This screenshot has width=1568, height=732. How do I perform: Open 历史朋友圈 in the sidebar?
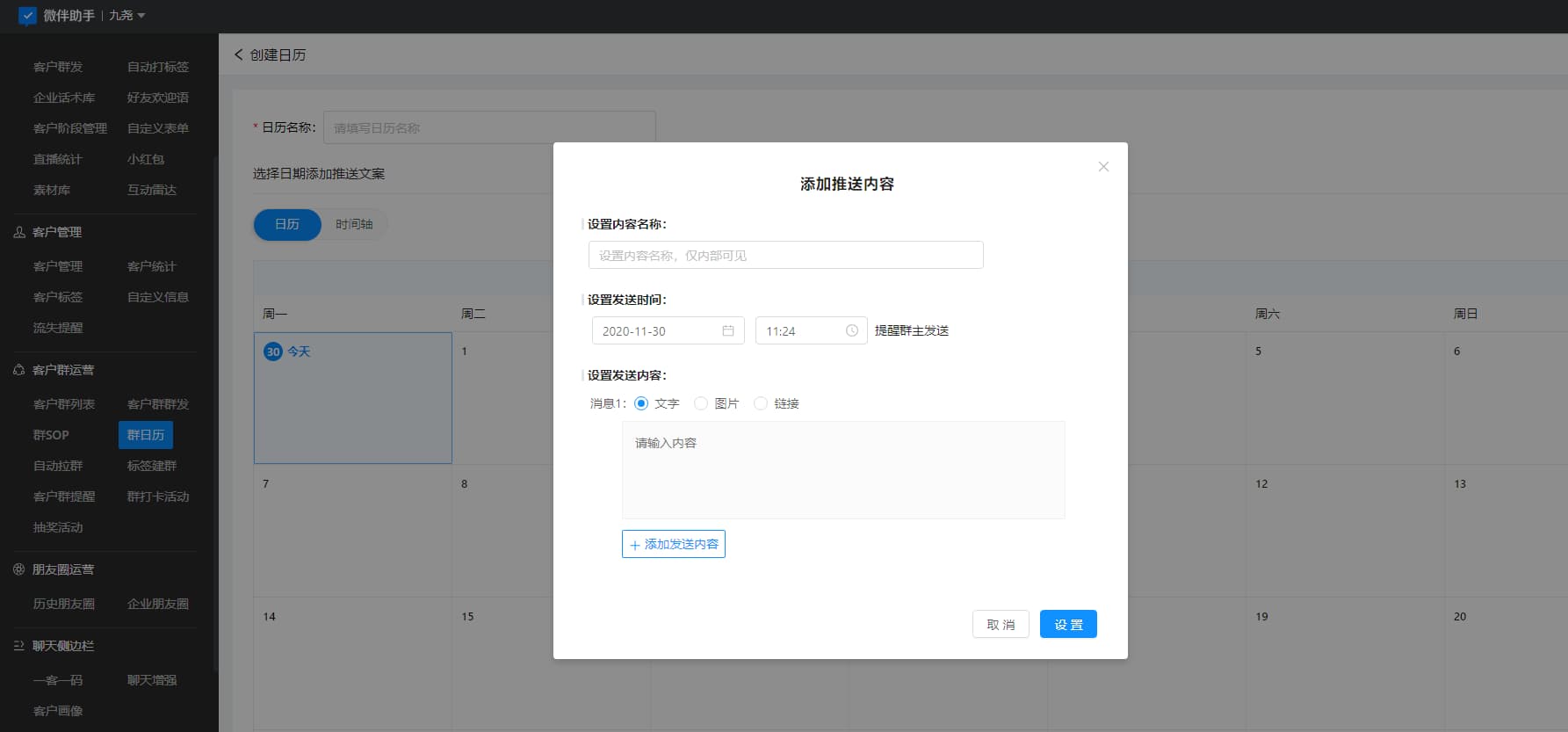[x=64, y=604]
